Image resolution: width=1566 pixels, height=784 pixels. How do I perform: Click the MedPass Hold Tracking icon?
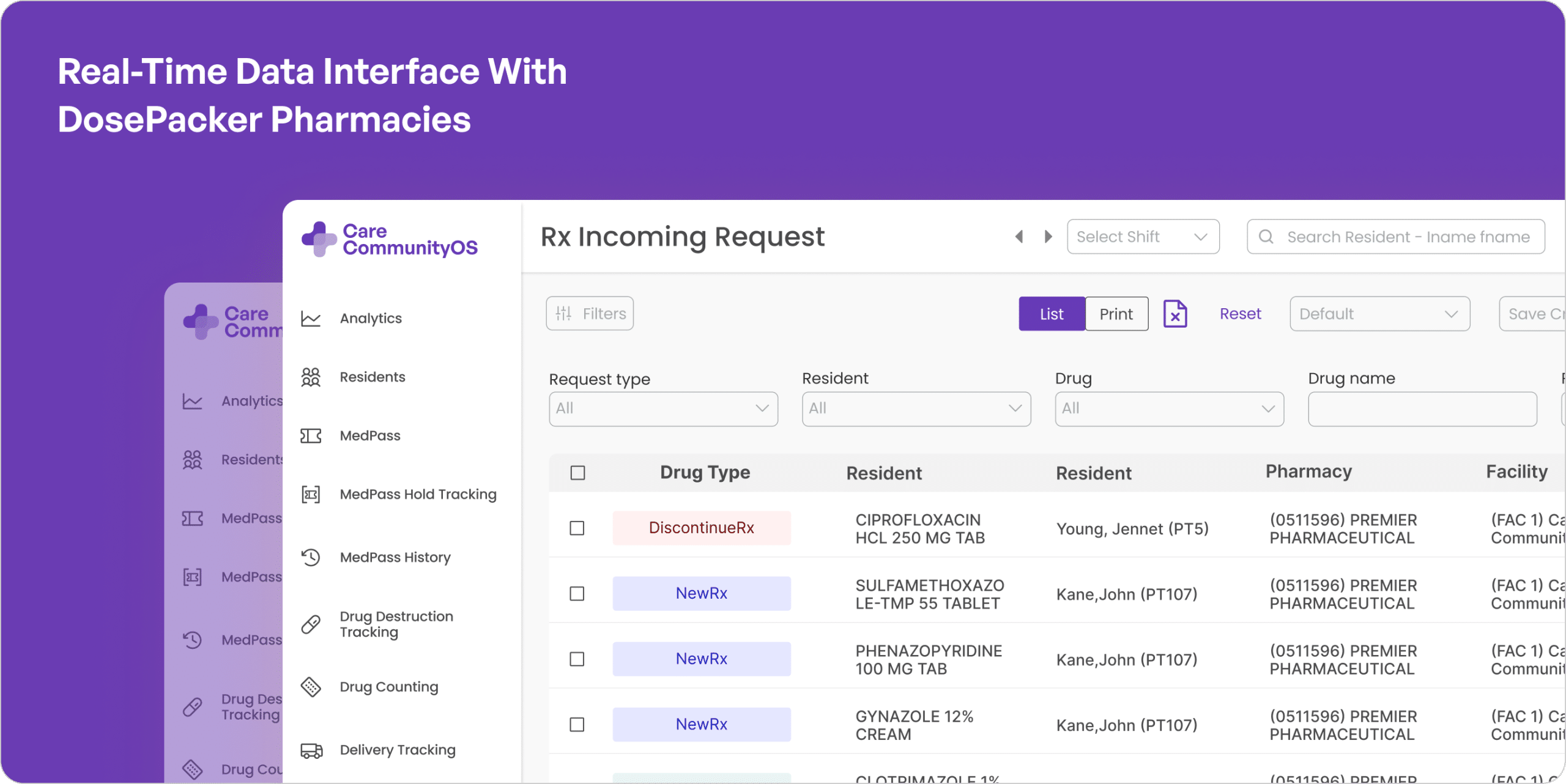(x=311, y=494)
